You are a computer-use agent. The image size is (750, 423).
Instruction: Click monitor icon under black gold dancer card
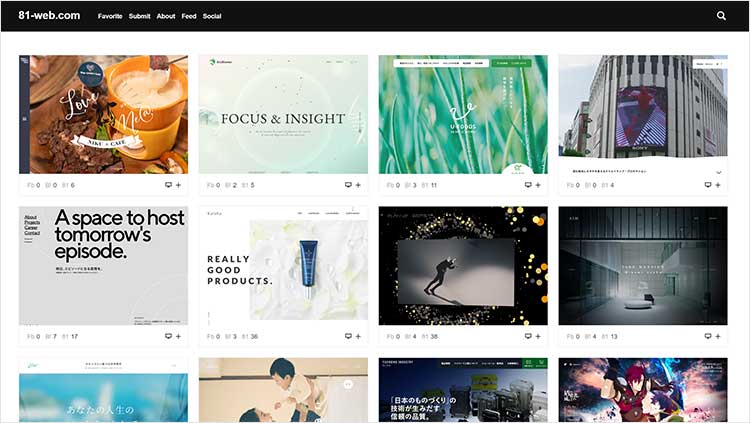coord(528,336)
